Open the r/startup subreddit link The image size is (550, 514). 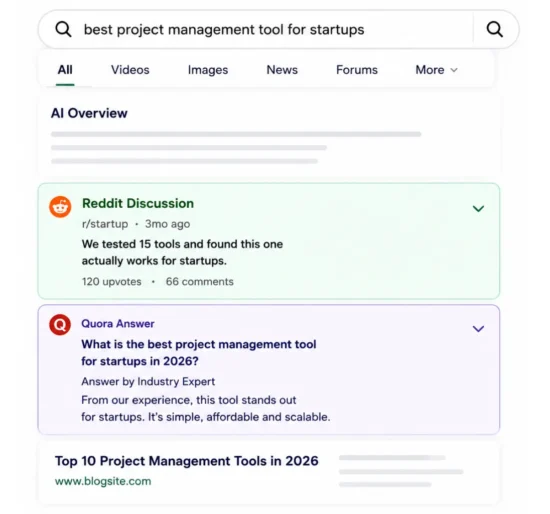coord(105,224)
